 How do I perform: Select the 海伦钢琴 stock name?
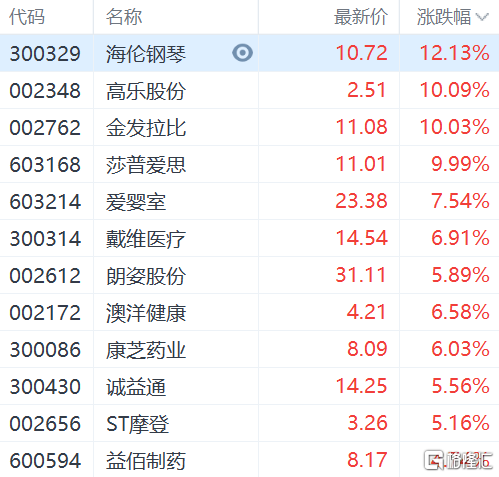click(146, 54)
